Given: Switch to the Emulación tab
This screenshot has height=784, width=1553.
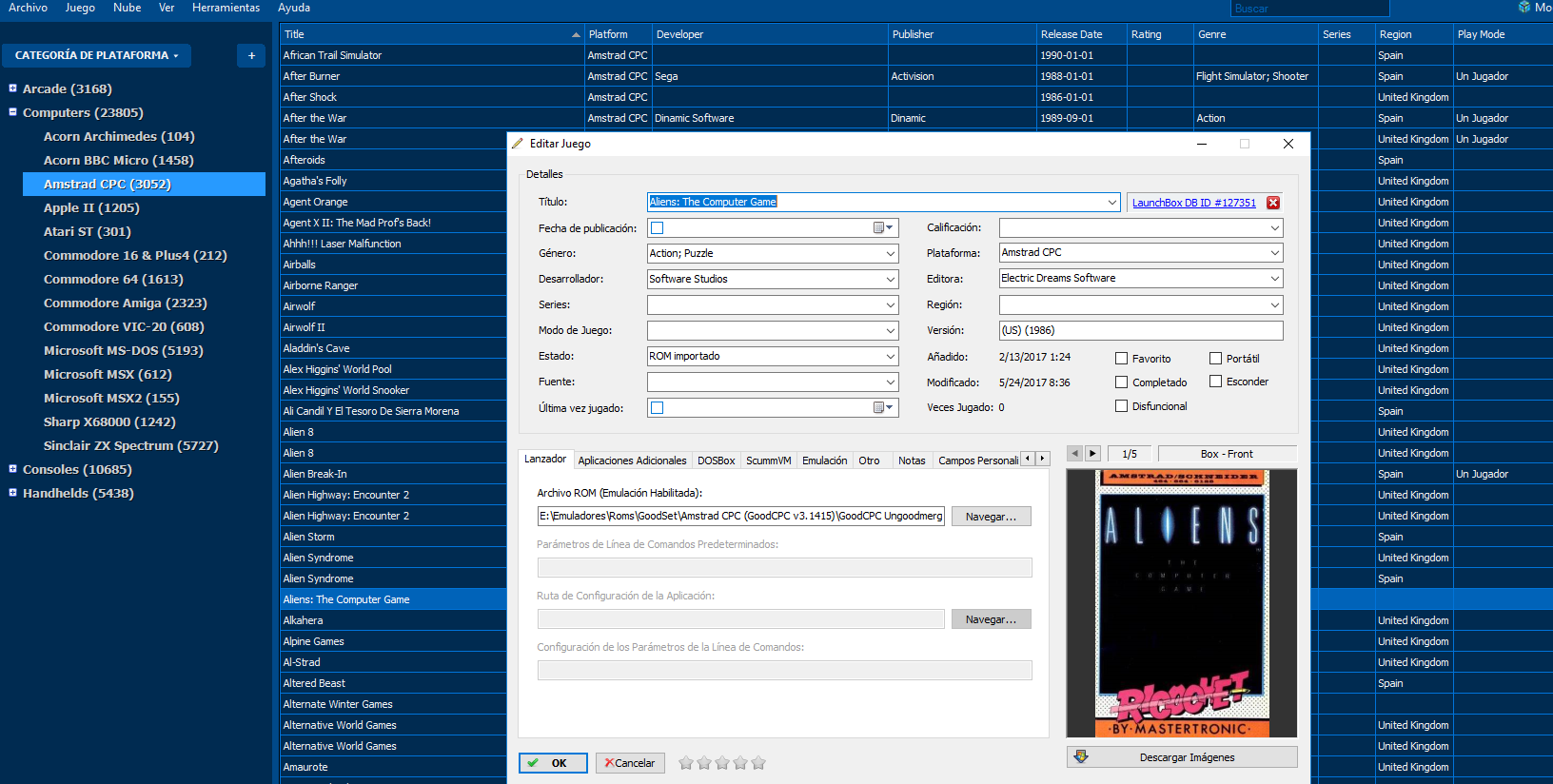Looking at the screenshot, I should pyautogui.click(x=824, y=461).
